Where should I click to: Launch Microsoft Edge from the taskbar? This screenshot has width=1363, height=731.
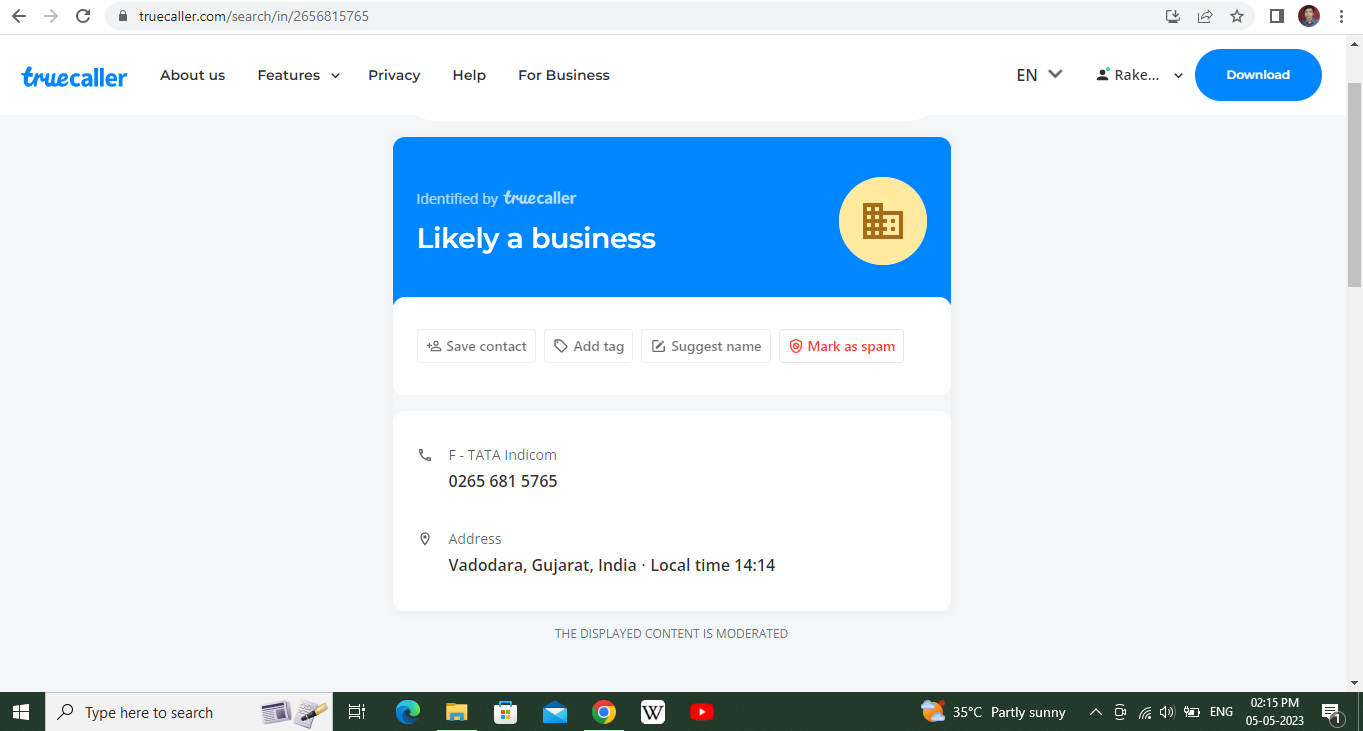(407, 712)
